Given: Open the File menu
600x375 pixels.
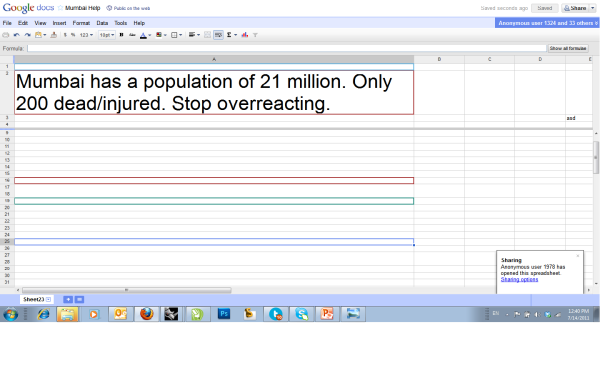Looking at the screenshot, I should tap(7, 23).
